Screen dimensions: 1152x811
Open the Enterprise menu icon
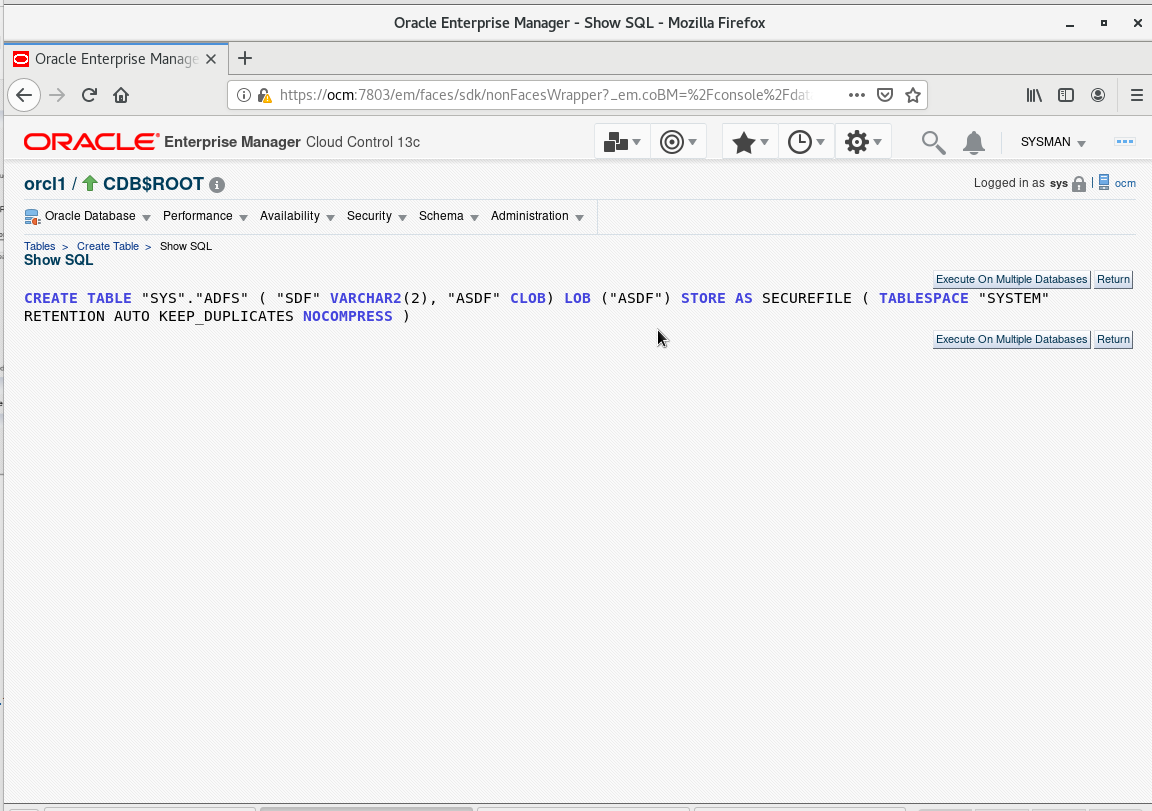tap(622, 142)
